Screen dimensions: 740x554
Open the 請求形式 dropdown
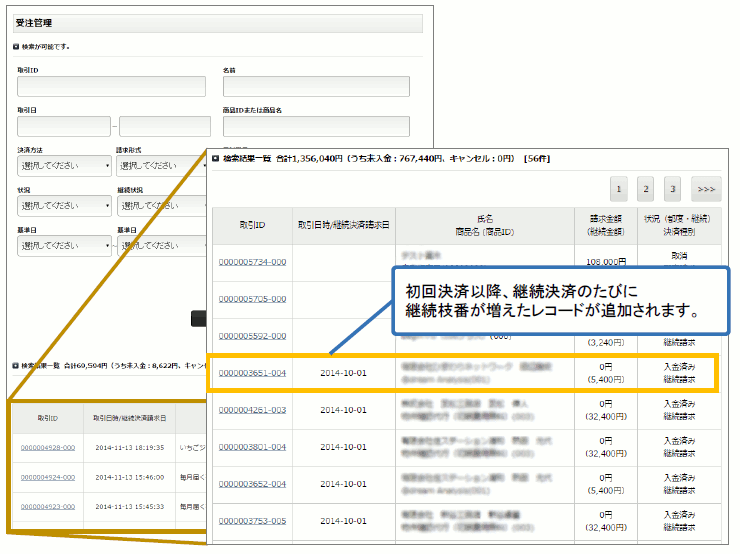162,166
